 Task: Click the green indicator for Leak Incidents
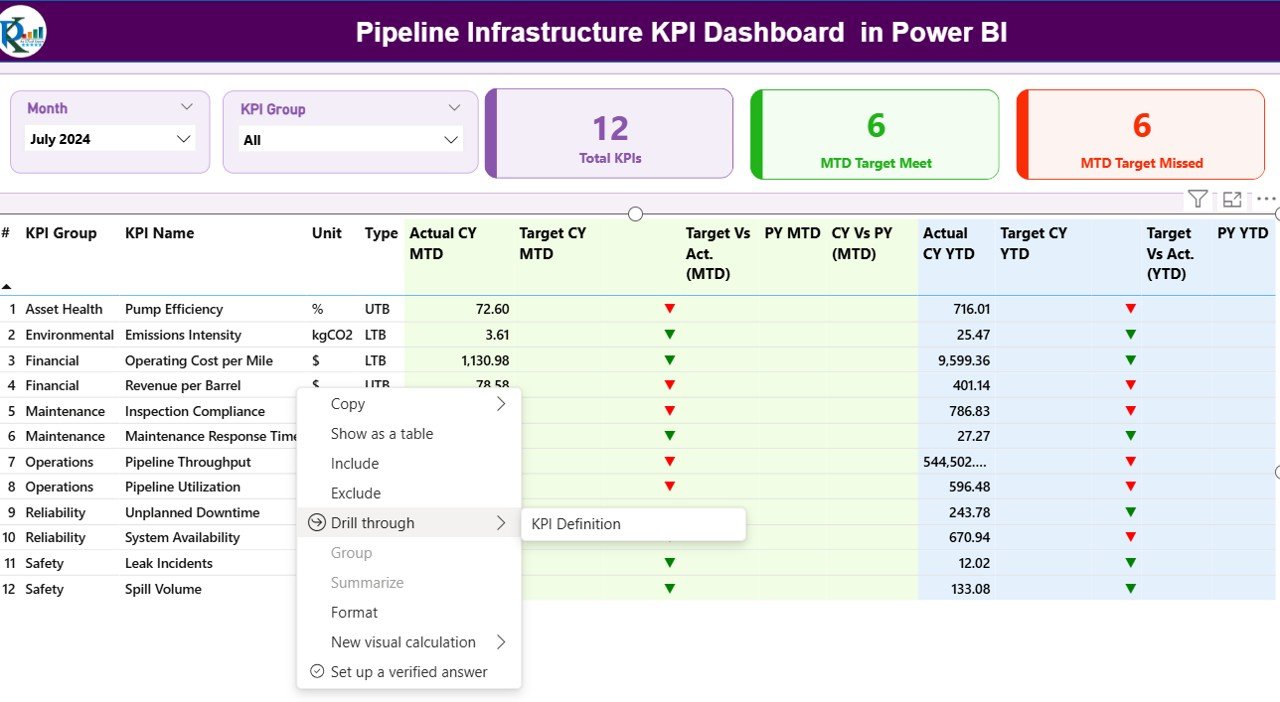[x=669, y=563]
